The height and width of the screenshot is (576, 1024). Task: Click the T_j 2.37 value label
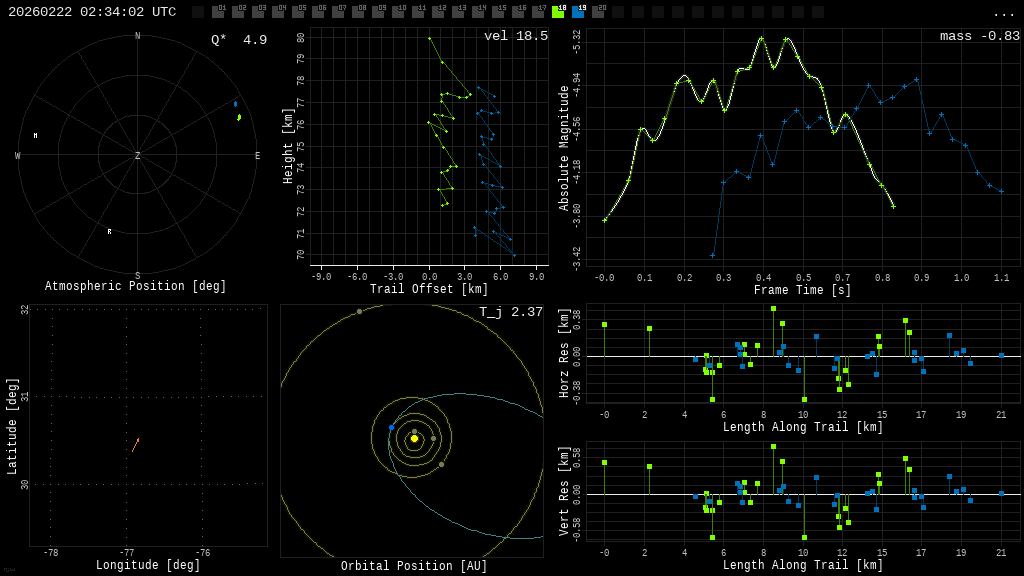tap(510, 312)
